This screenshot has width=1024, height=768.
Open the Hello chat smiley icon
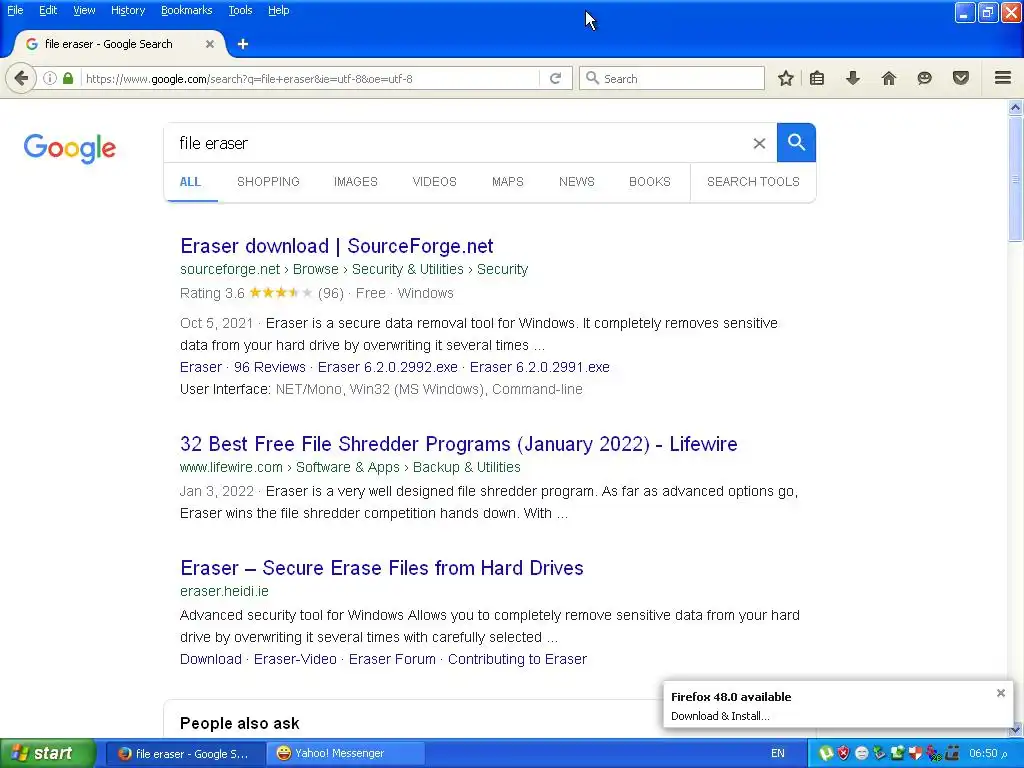(924, 78)
